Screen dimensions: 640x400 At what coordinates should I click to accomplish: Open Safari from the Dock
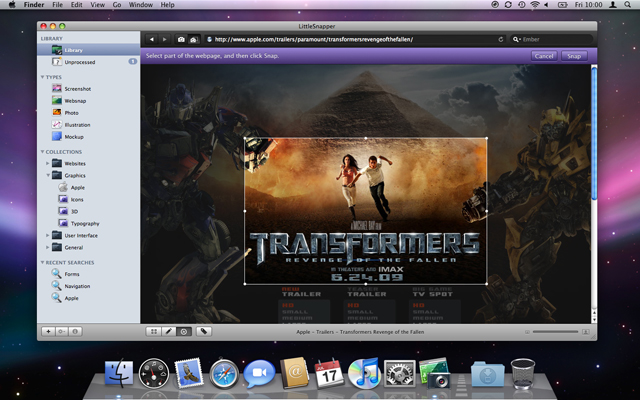pos(224,373)
